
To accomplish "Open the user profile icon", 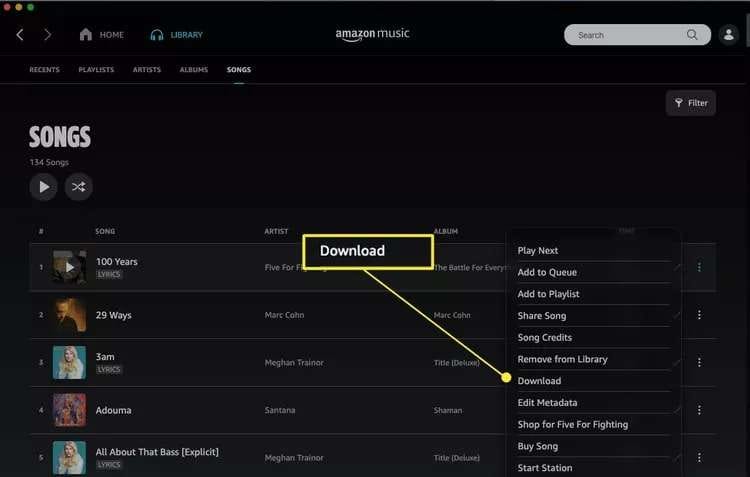I will [728, 34].
